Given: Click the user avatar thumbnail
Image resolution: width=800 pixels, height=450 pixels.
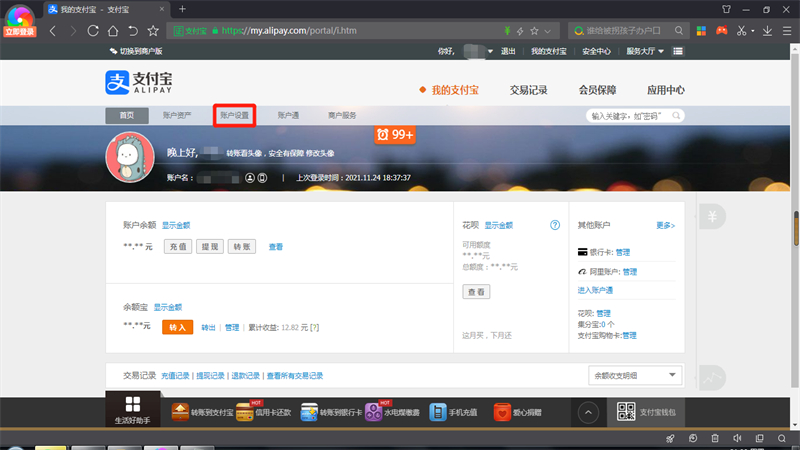Looking at the screenshot, I should [130, 157].
